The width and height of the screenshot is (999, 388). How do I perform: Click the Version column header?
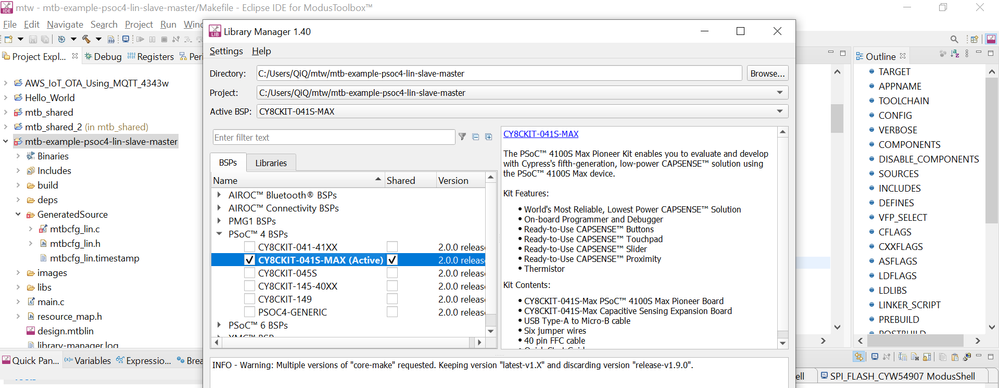point(461,180)
